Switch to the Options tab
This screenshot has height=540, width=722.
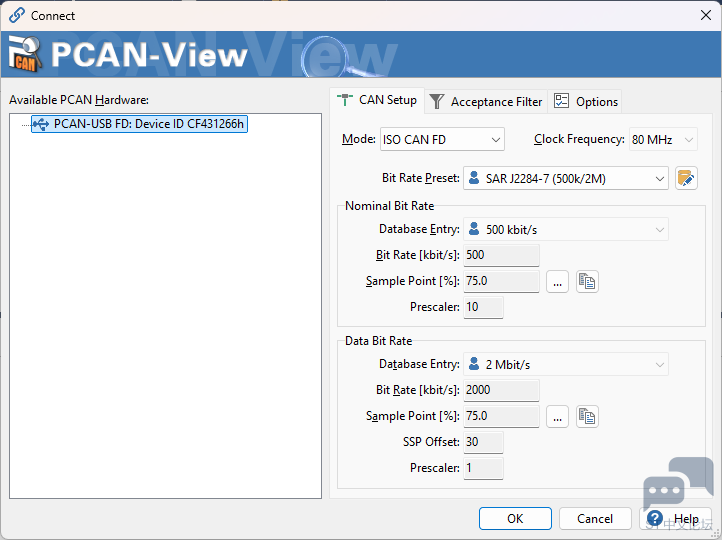(585, 102)
